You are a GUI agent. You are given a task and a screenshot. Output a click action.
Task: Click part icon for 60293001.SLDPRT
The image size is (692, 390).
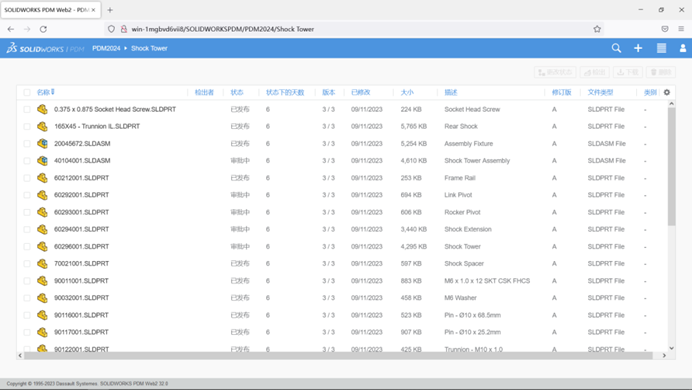pyautogui.click(x=42, y=212)
